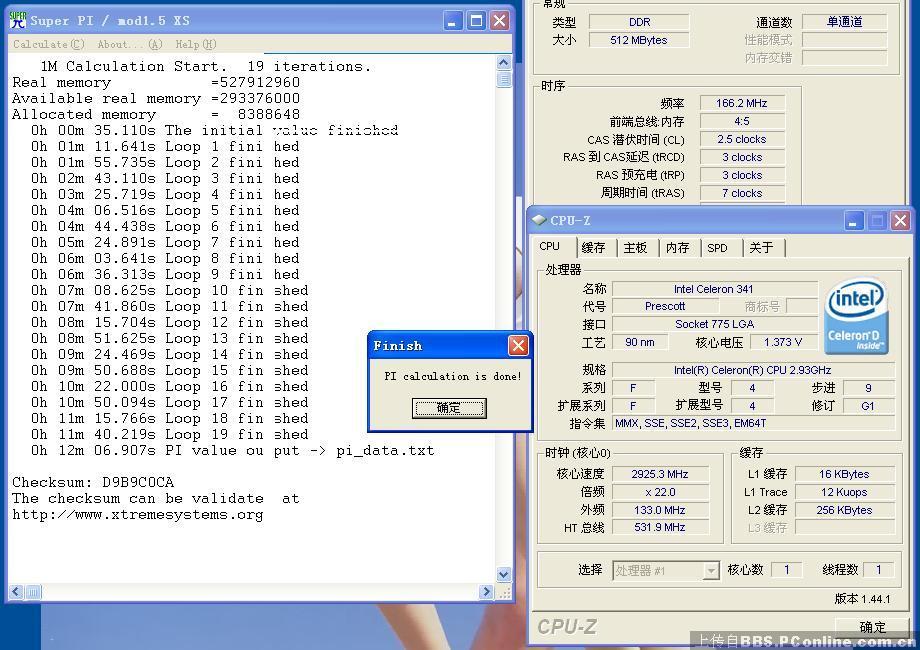Click the 线程数 value field showing 1
Viewport: 920px width, 650px height.
click(878, 570)
